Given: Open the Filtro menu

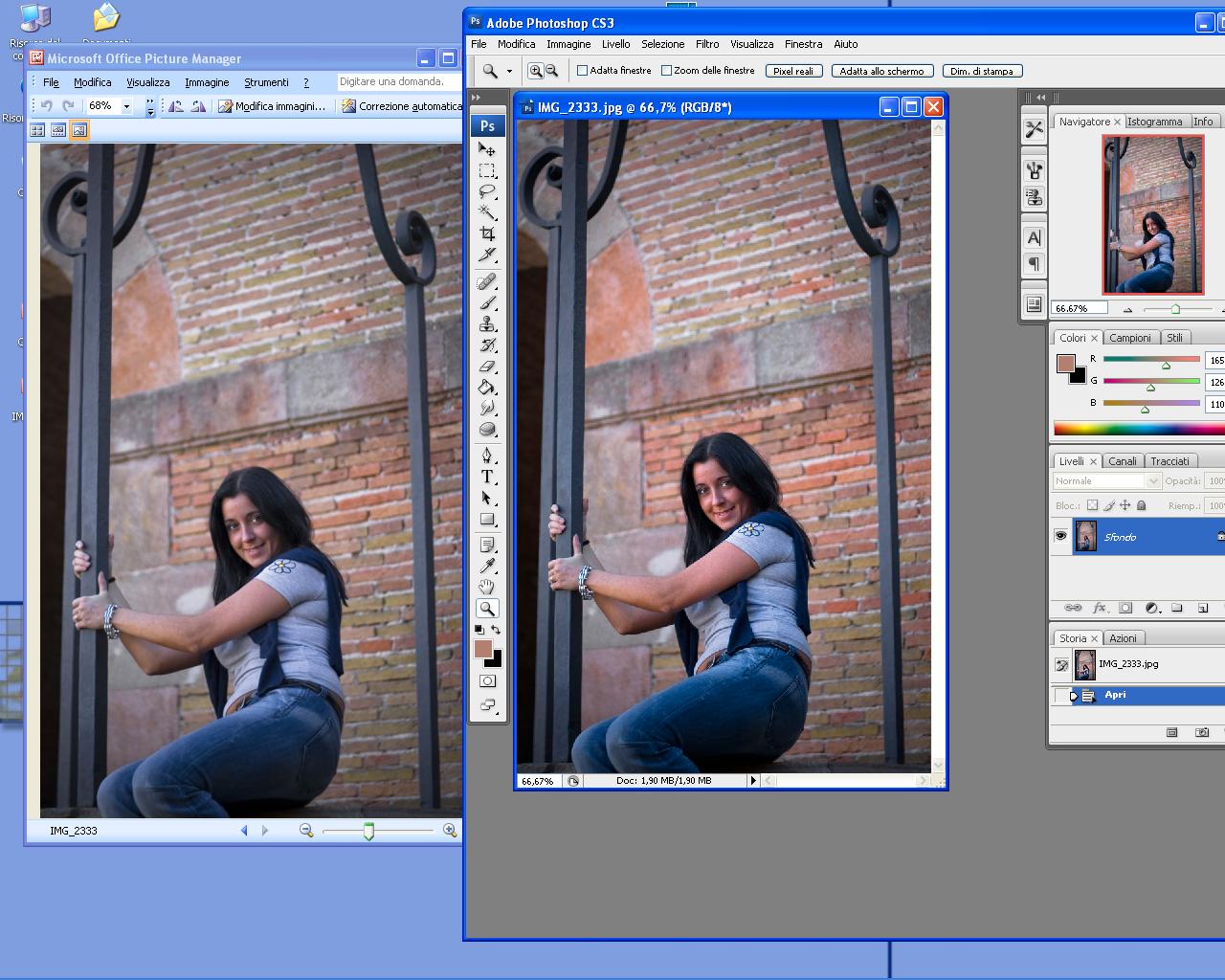Looking at the screenshot, I should tap(707, 44).
